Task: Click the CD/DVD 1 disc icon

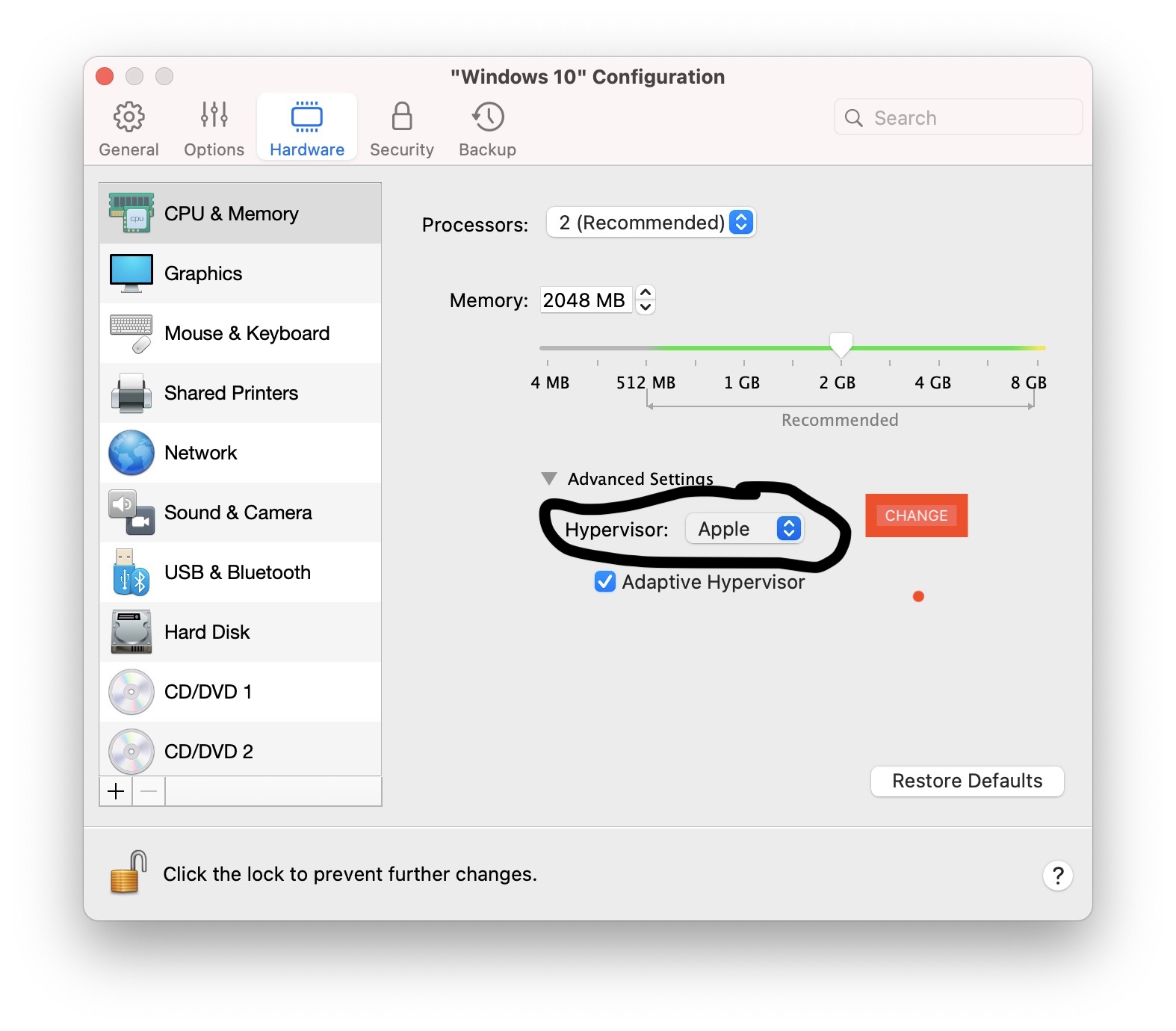Action: pos(131,692)
